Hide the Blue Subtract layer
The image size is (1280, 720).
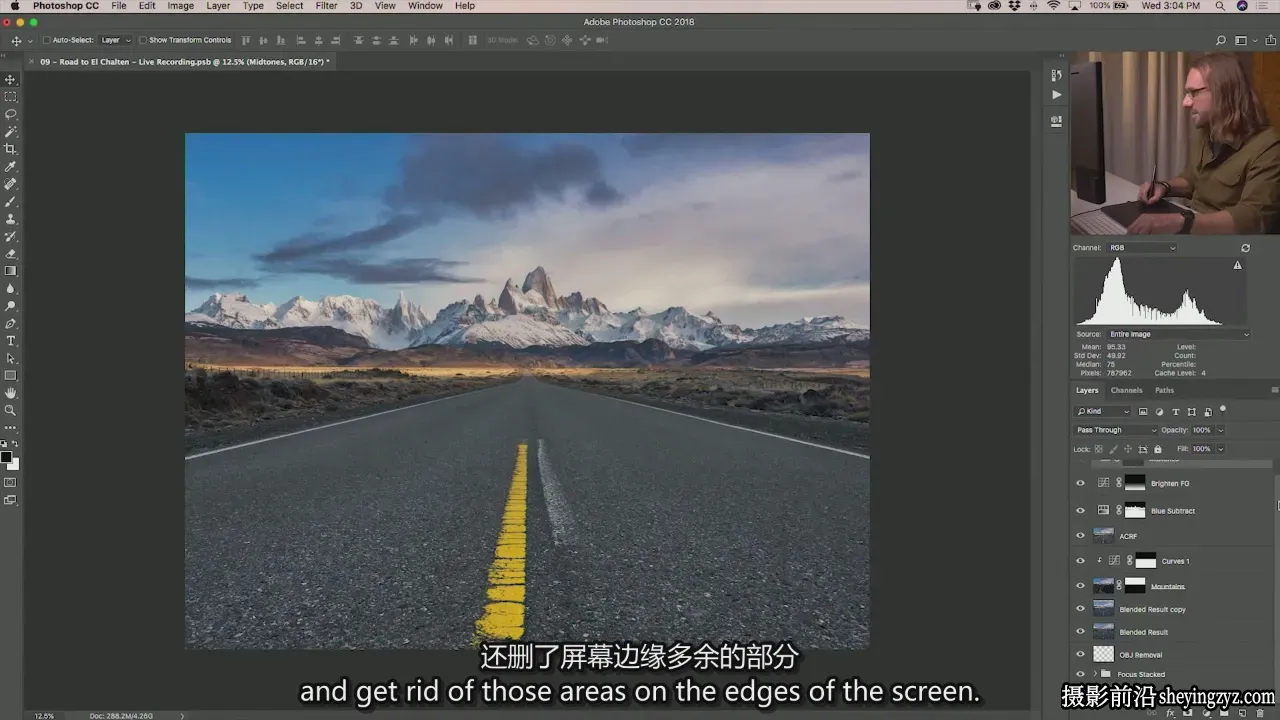click(x=1080, y=510)
